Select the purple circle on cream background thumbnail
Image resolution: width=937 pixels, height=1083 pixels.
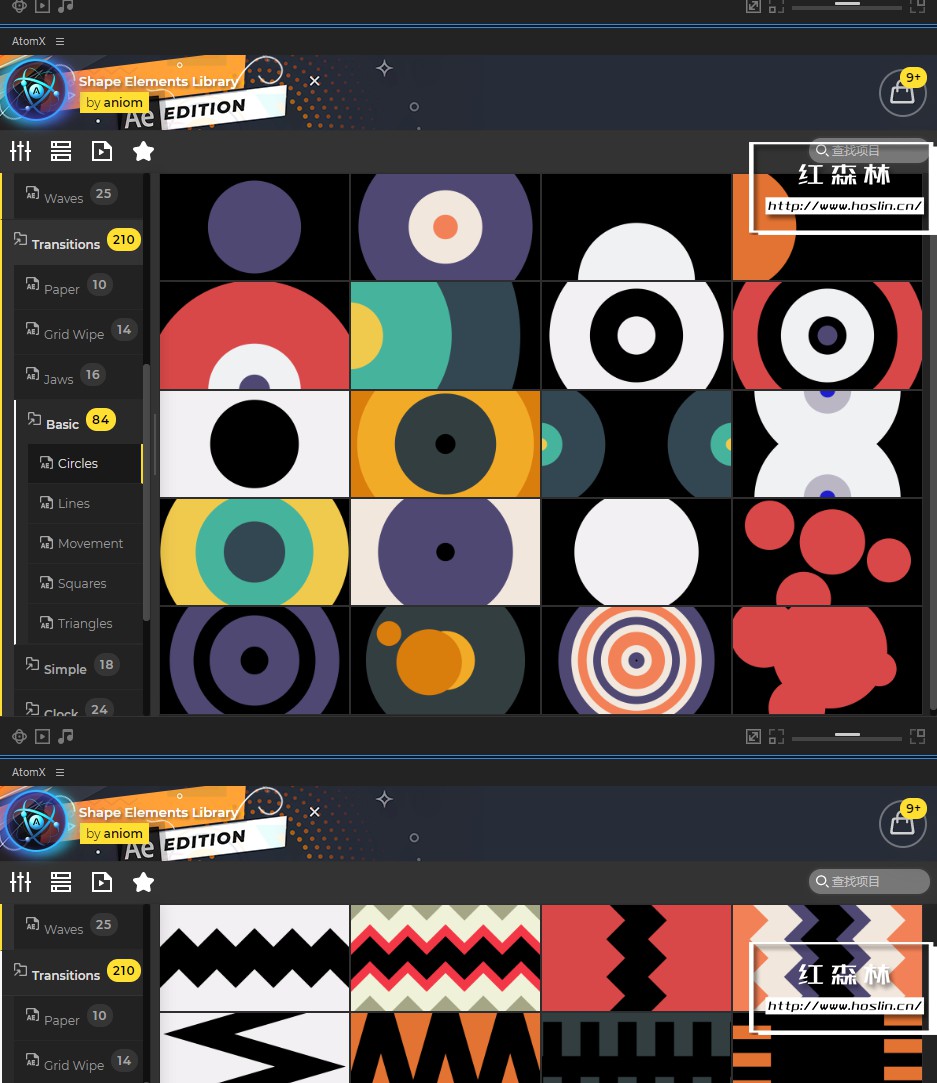[x=445, y=552]
